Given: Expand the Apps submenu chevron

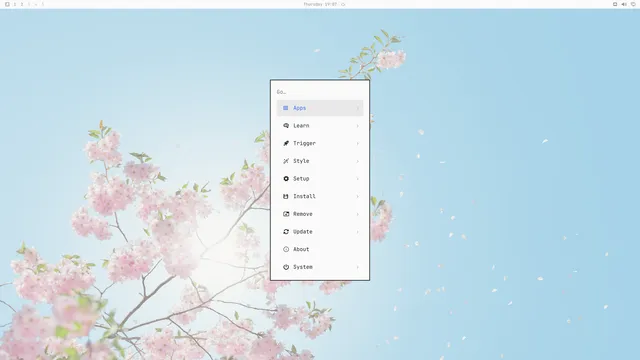Looking at the screenshot, I should 358,108.
